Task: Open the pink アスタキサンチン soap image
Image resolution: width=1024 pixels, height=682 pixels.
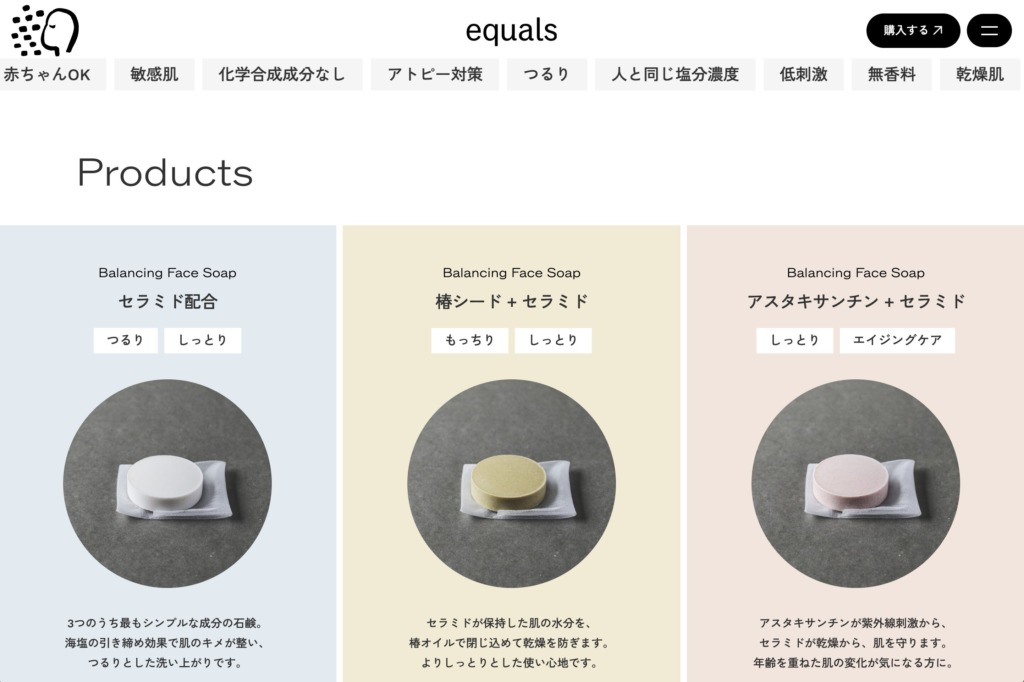Action: coord(856,483)
